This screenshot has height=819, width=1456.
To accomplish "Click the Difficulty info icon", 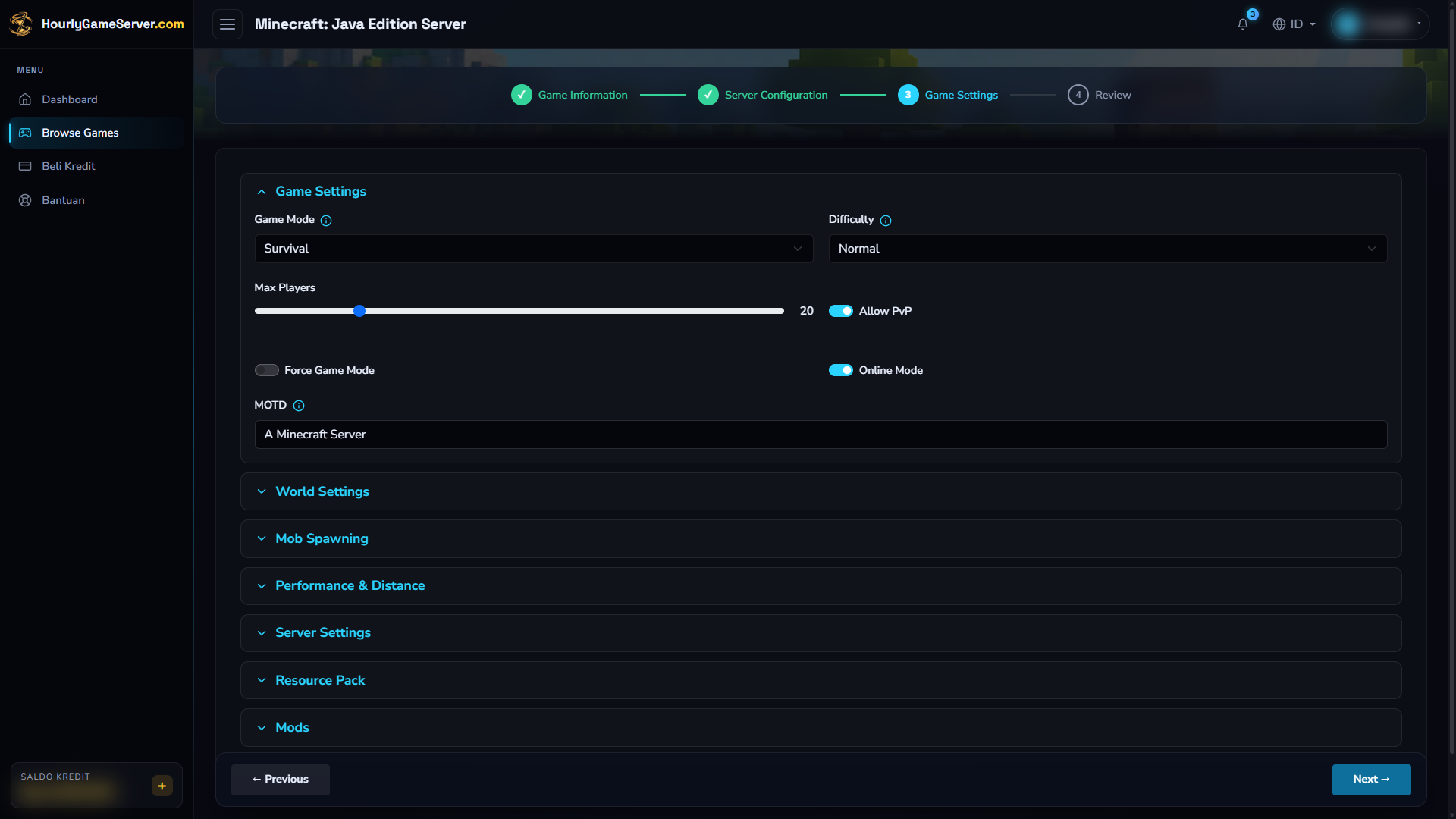I will coord(886,221).
